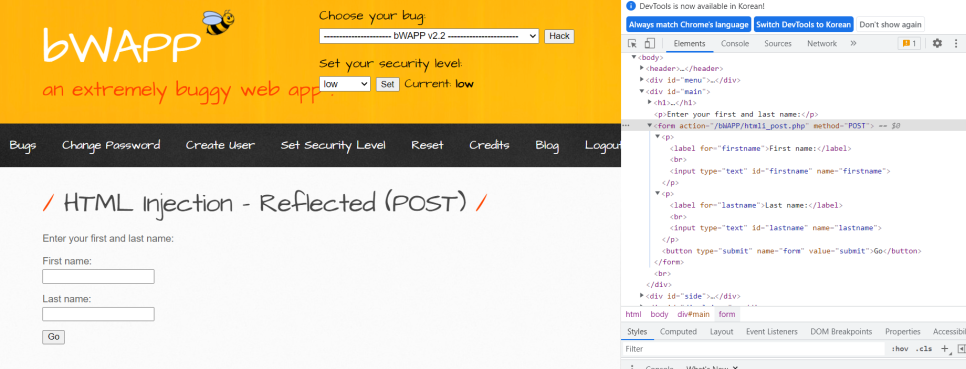Open the security level dropdown
This screenshot has height=369, width=966.
pyautogui.click(x=345, y=84)
